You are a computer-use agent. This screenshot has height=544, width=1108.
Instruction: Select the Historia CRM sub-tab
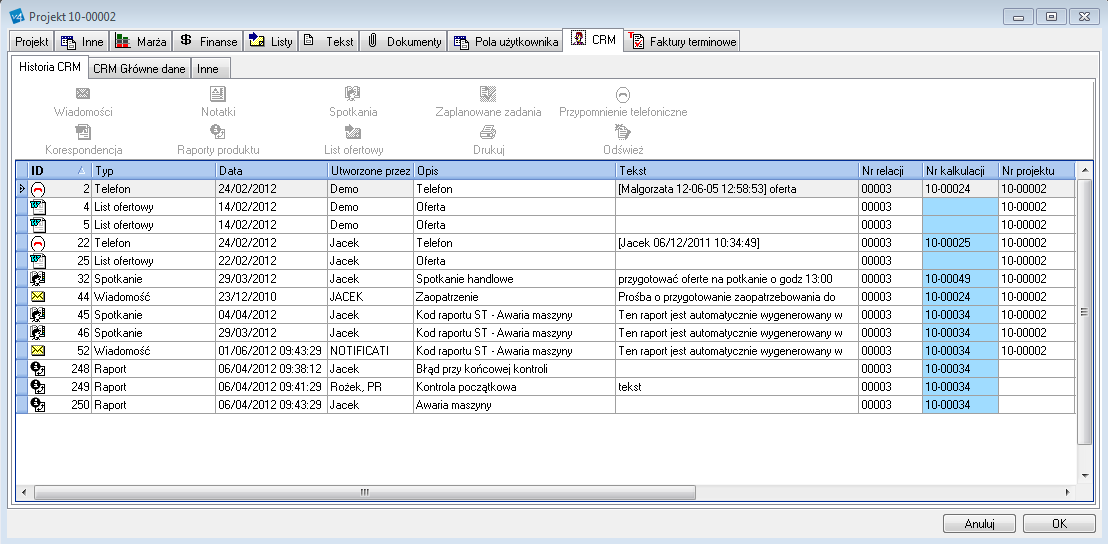pos(49,68)
